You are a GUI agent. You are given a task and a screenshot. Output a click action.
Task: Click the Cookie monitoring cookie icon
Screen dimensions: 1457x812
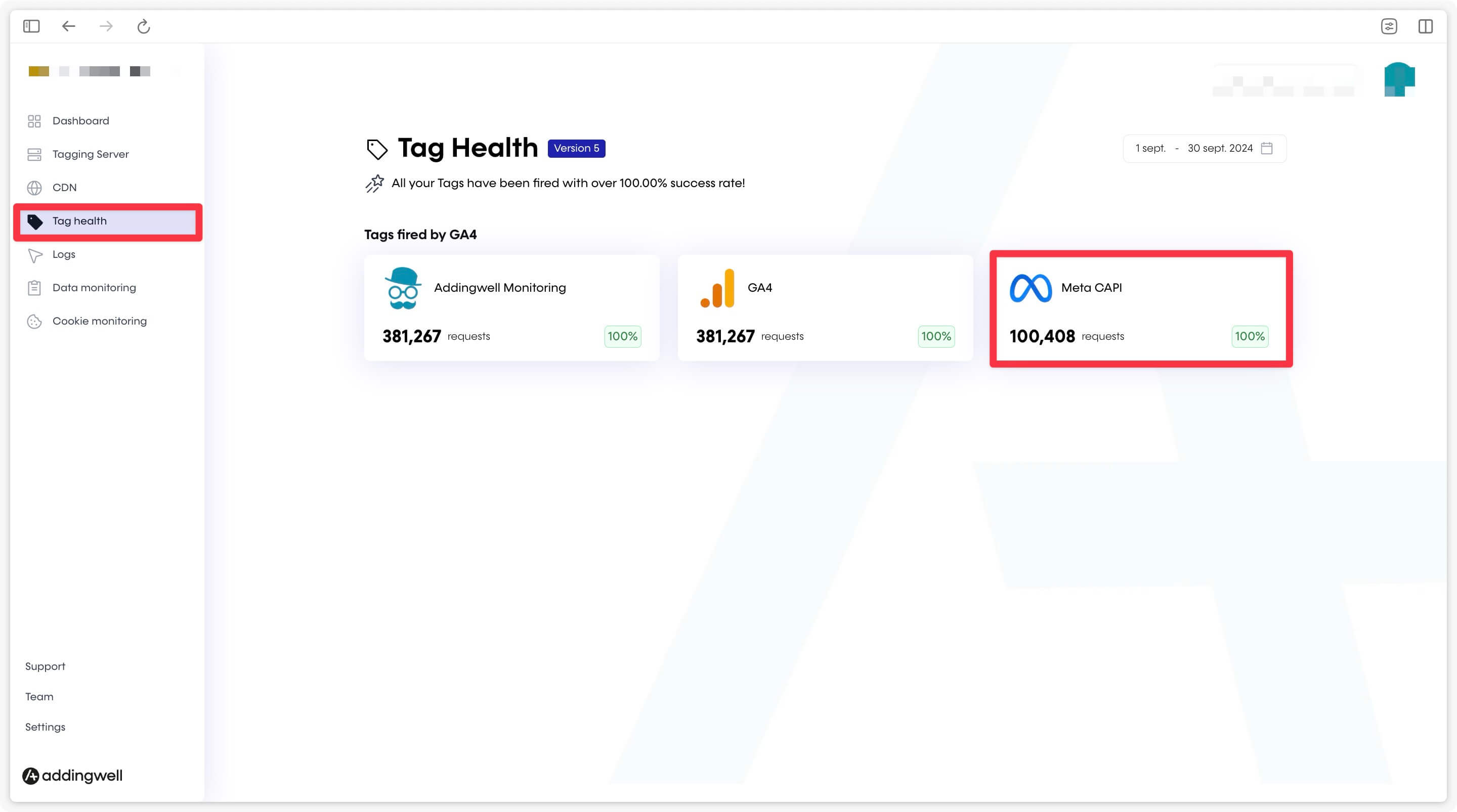tap(34, 321)
